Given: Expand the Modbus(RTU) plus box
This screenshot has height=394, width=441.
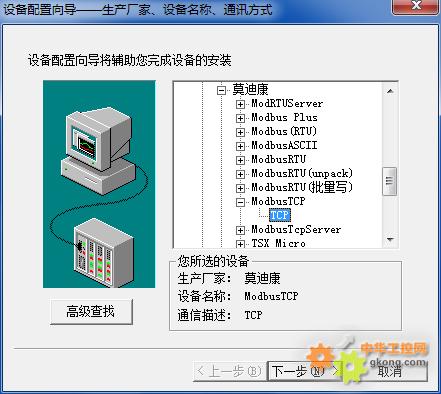Looking at the screenshot, I should coord(240,132).
